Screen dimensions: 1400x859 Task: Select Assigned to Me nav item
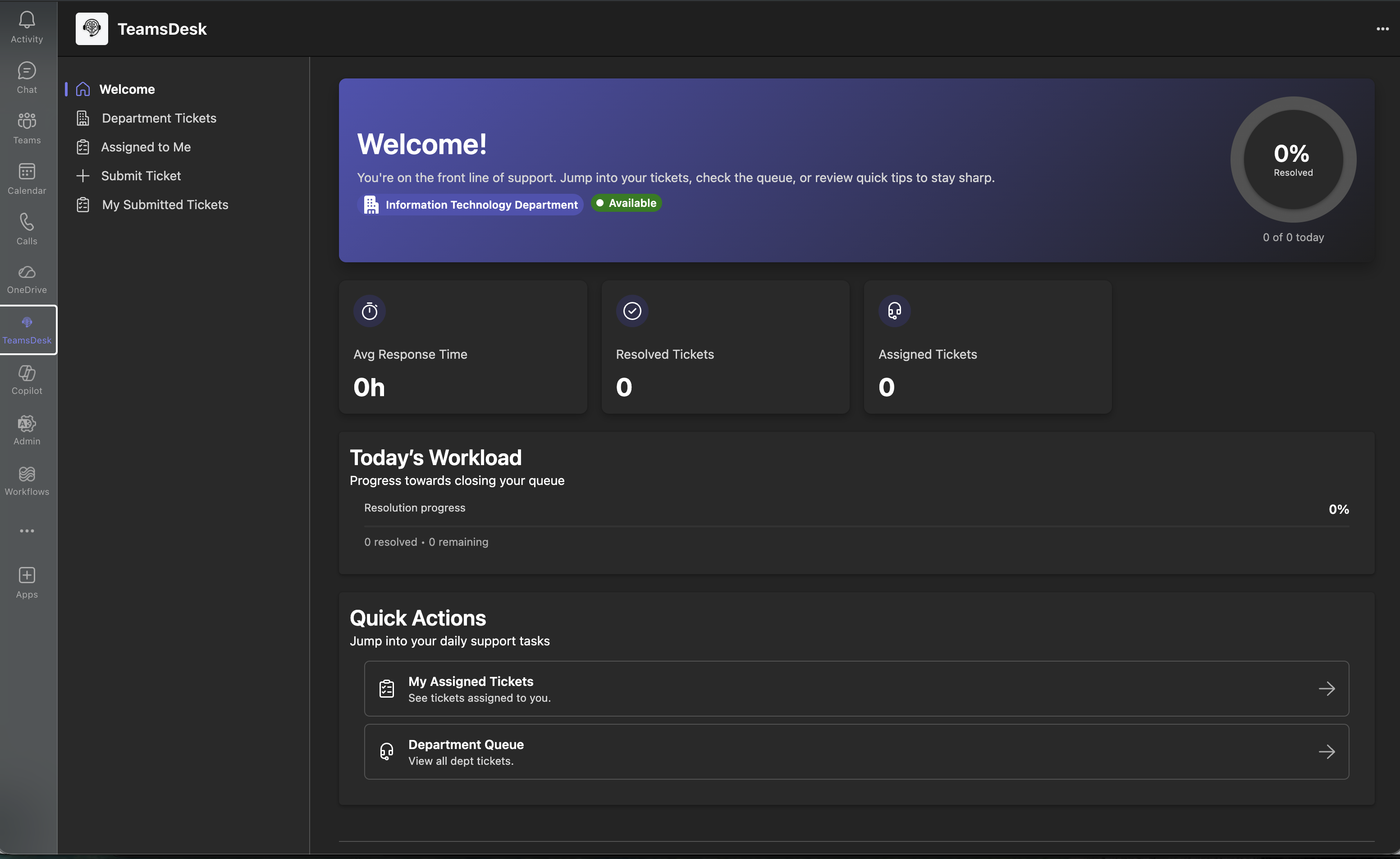click(x=146, y=147)
